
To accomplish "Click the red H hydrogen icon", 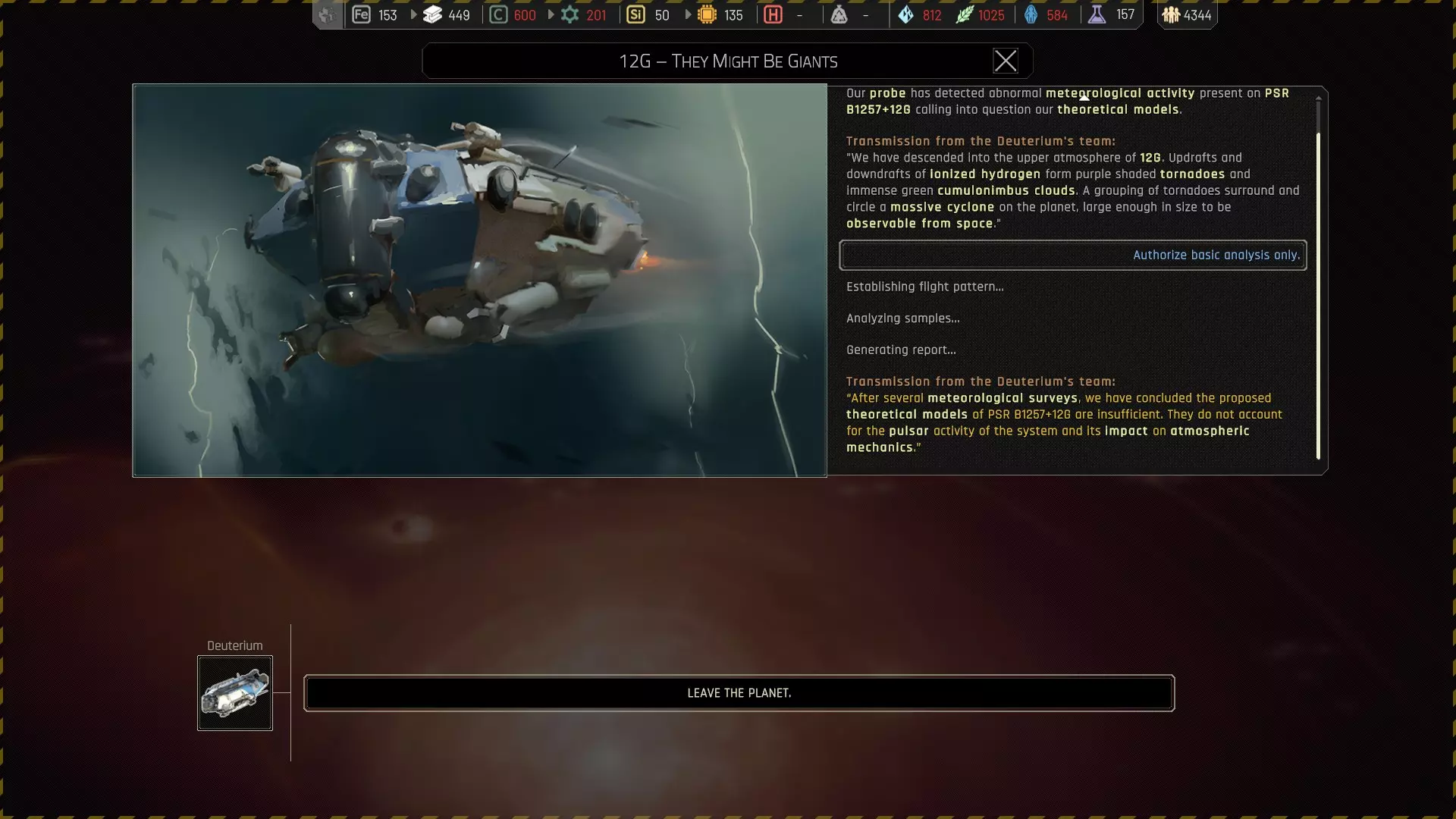I will pyautogui.click(x=773, y=14).
